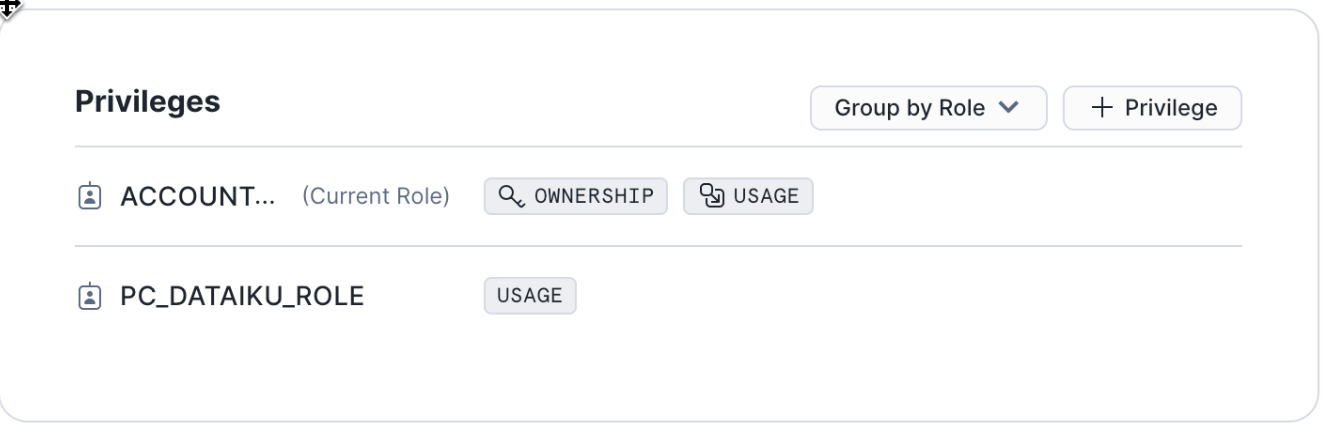Click the plus icon on Privilege button
The height and width of the screenshot is (430, 1322).
coord(1102,108)
